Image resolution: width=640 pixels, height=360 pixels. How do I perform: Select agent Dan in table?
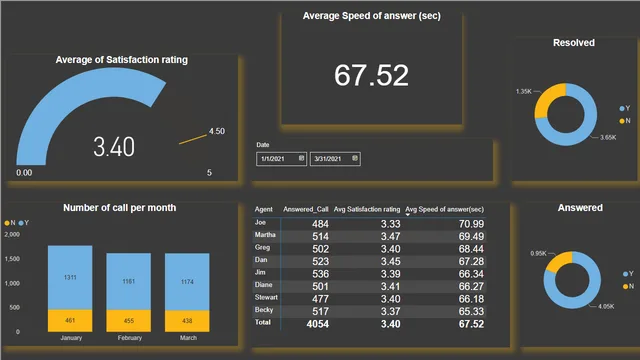[x=261, y=260]
